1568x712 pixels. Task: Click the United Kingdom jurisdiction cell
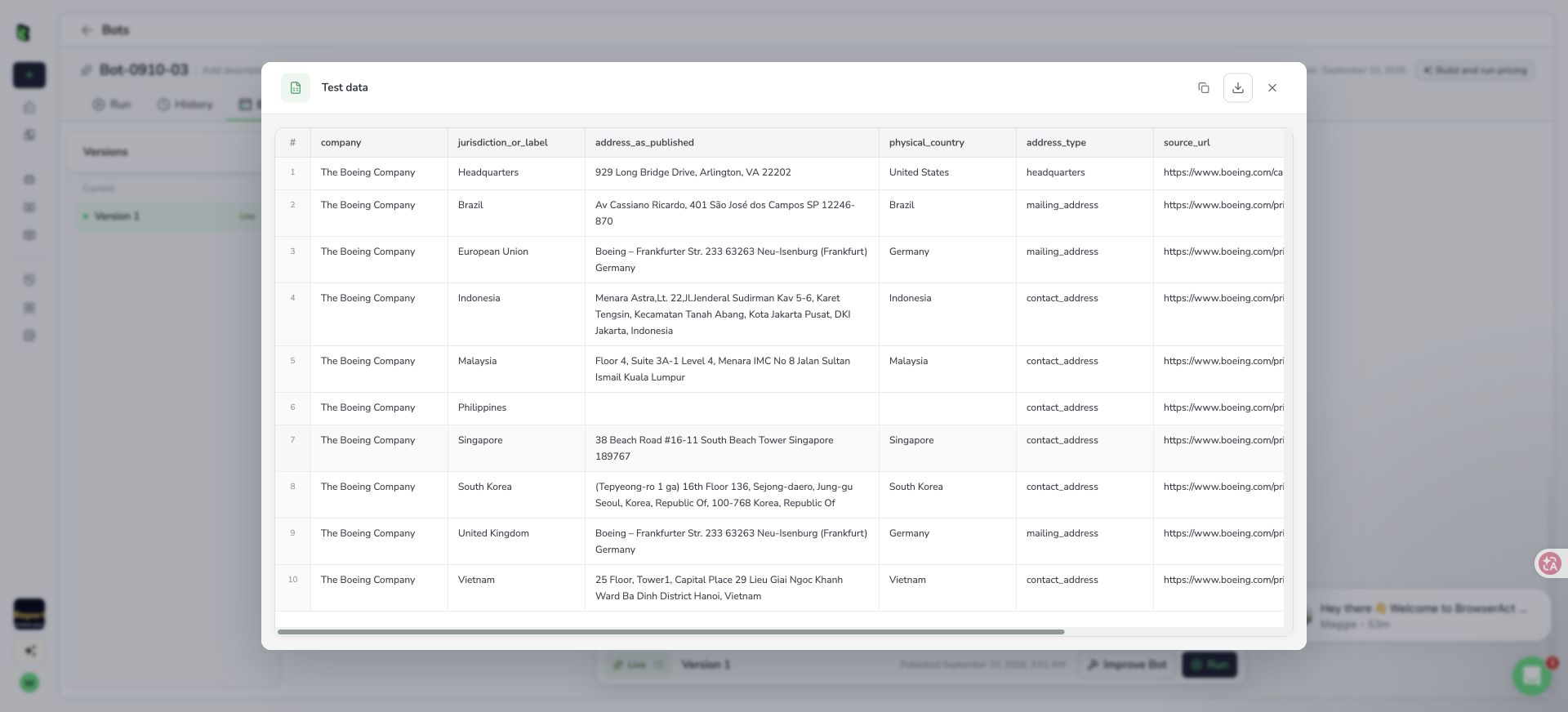516,541
